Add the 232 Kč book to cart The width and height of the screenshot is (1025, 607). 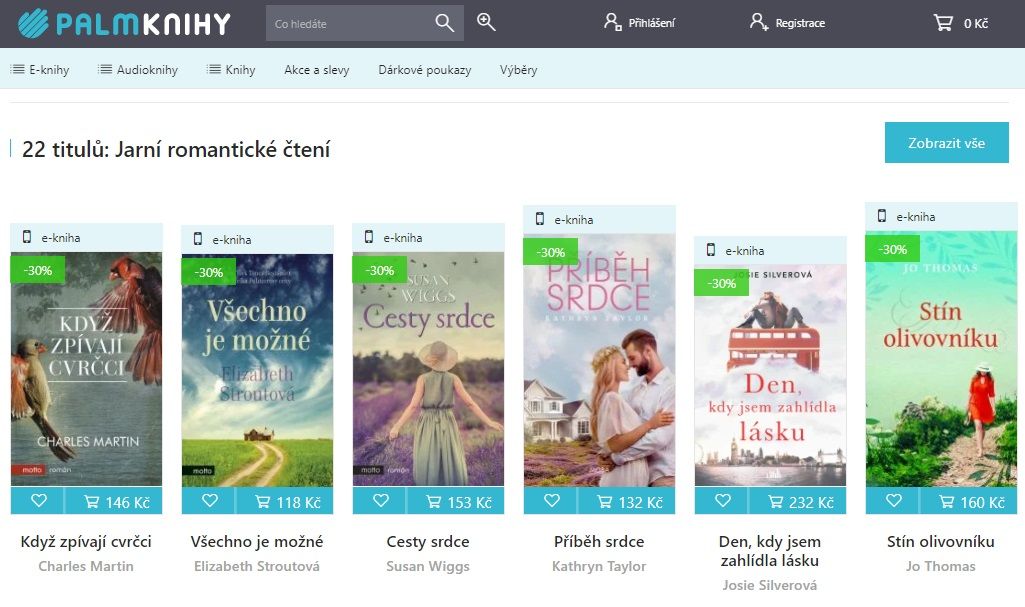tap(798, 501)
